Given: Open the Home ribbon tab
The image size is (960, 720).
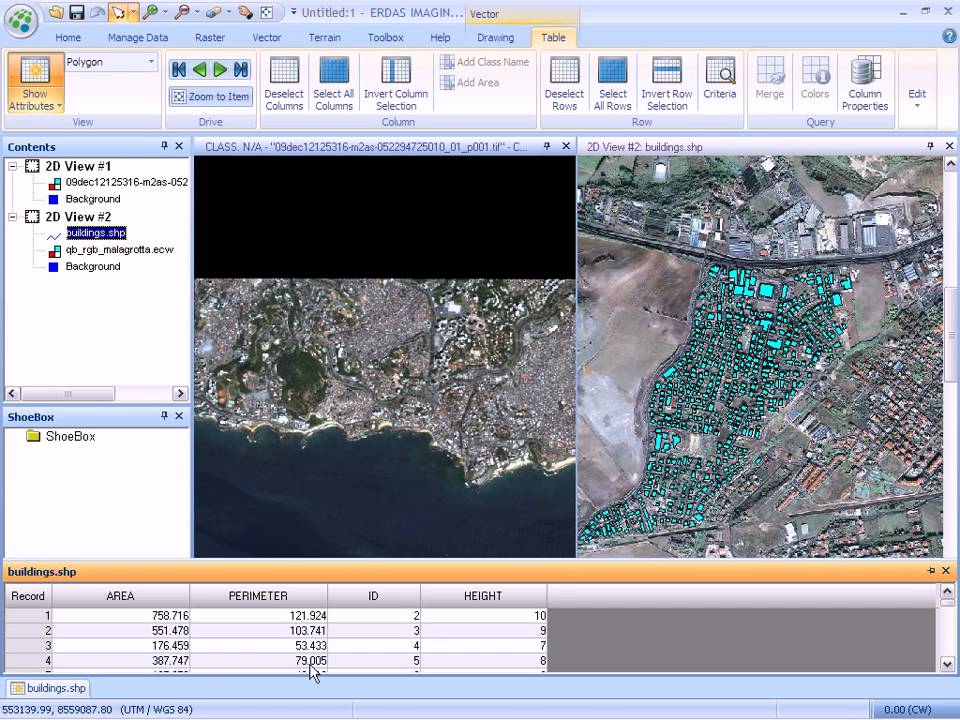Looking at the screenshot, I should click(68, 37).
